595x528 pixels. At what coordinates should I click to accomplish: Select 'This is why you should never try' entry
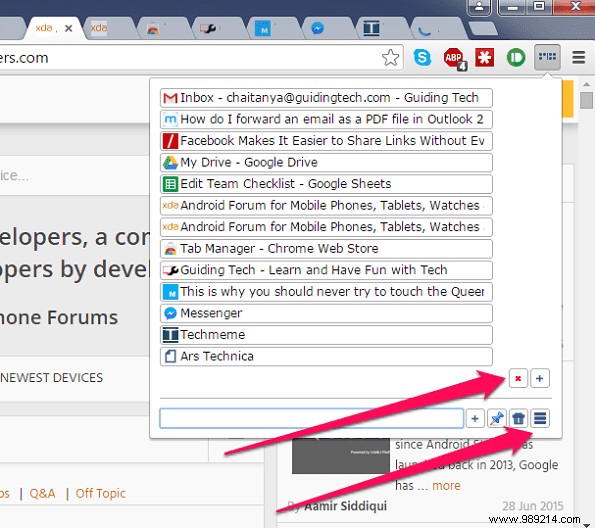click(x=326, y=292)
